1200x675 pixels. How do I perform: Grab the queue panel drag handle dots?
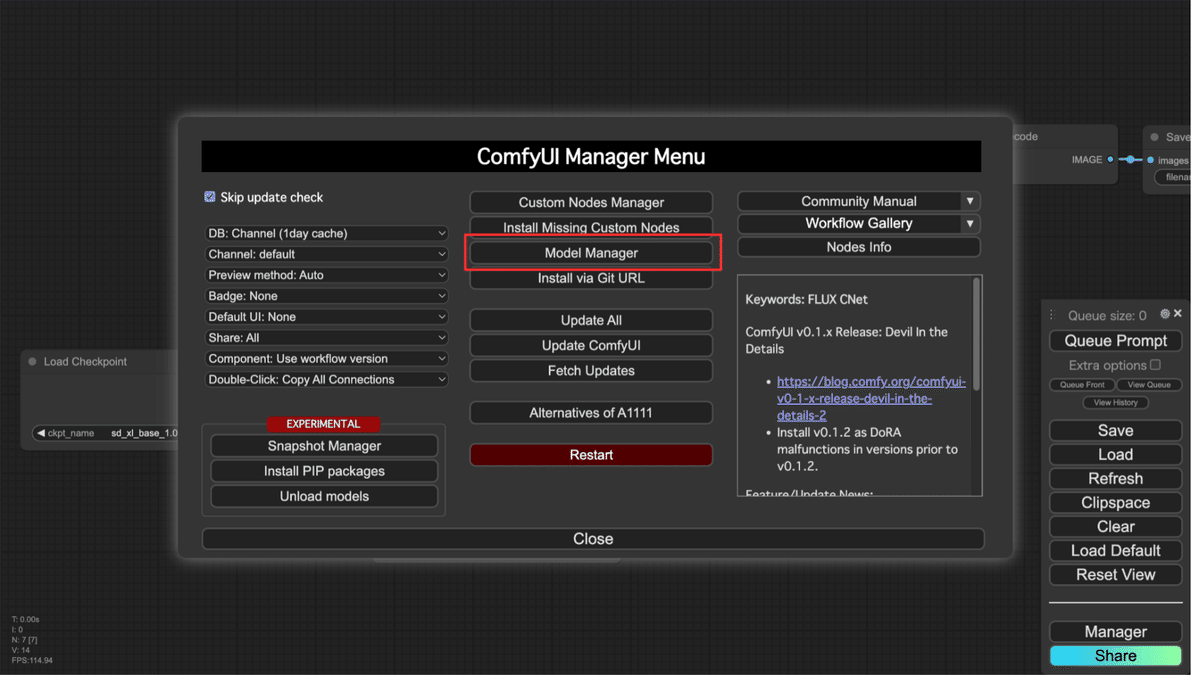coord(1052,315)
